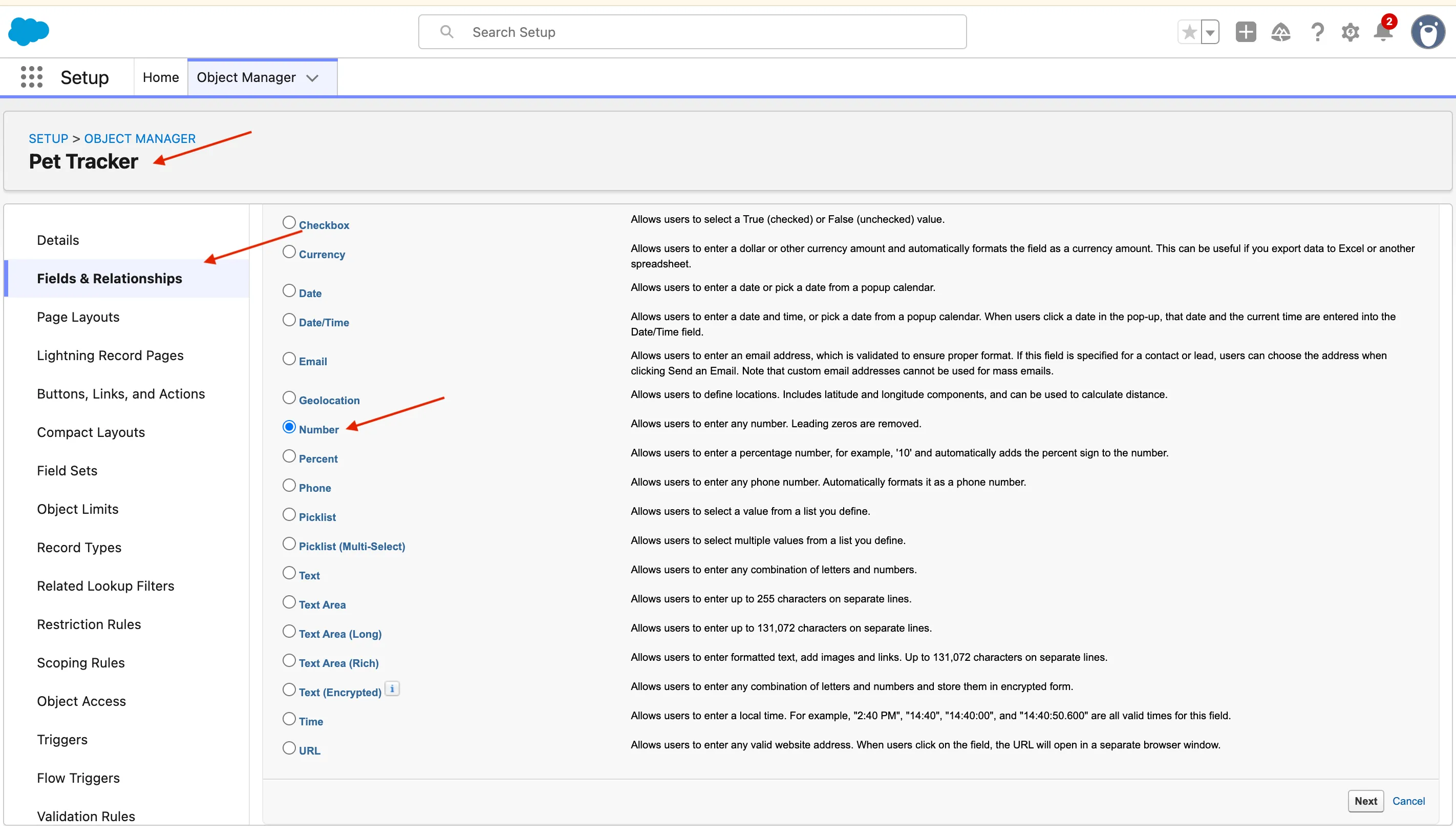Click the favorites star icon

coord(1189,32)
